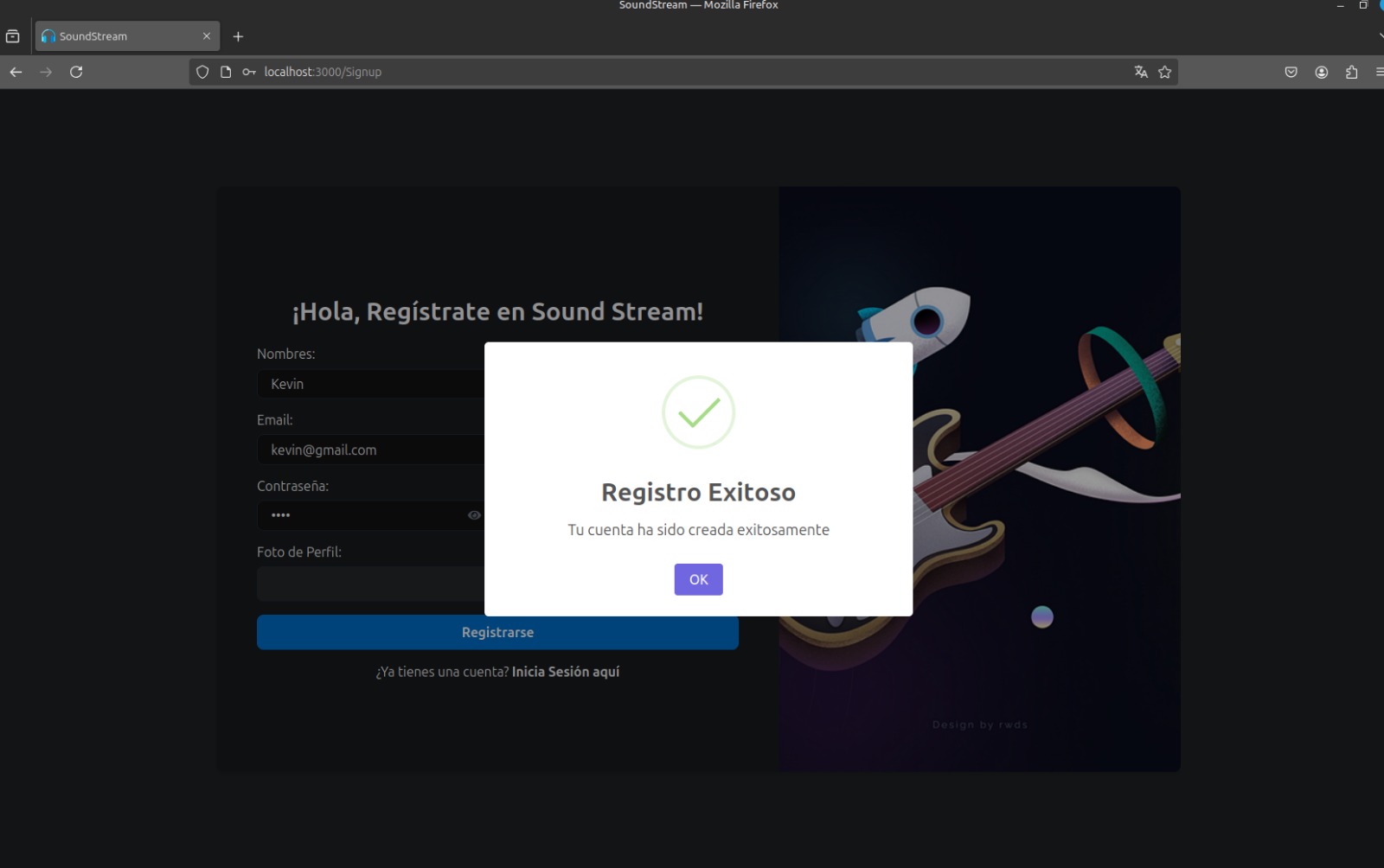1384x868 pixels.
Task: Go back to the previous page
Action: pos(16,72)
